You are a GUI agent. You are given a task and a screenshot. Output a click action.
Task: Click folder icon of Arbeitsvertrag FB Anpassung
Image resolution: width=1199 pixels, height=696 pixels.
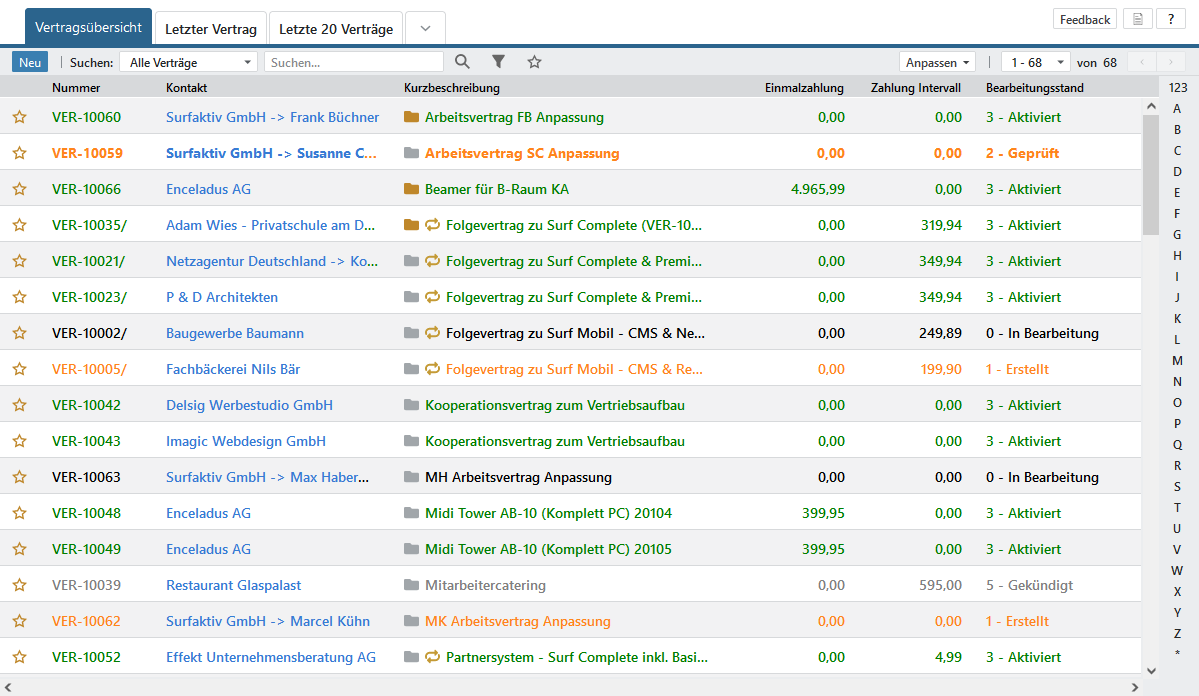click(411, 117)
